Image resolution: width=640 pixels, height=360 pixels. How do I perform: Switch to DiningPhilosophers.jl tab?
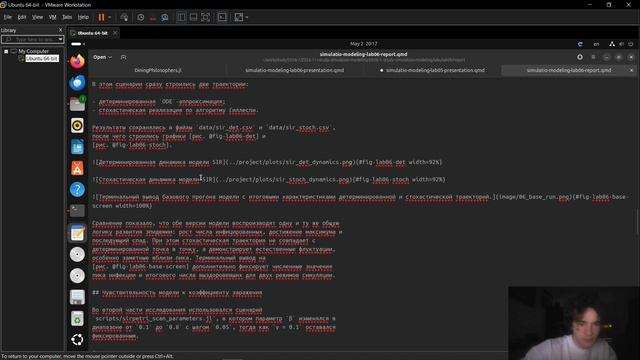pyautogui.click(x=158, y=70)
